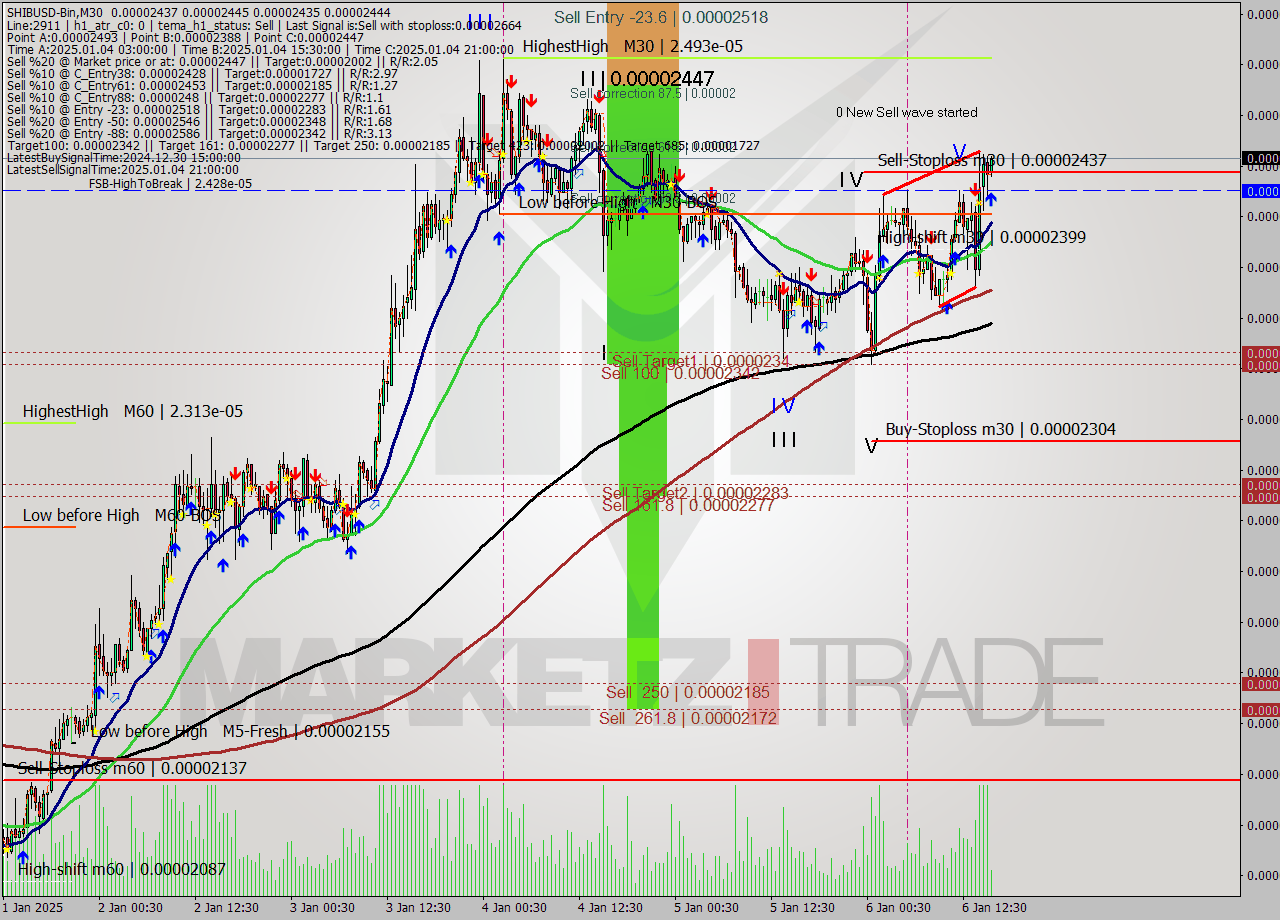
Task: Click the black 'I V' wave label beside Sell-Stoploss m30
Action: pyautogui.click(x=850, y=180)
